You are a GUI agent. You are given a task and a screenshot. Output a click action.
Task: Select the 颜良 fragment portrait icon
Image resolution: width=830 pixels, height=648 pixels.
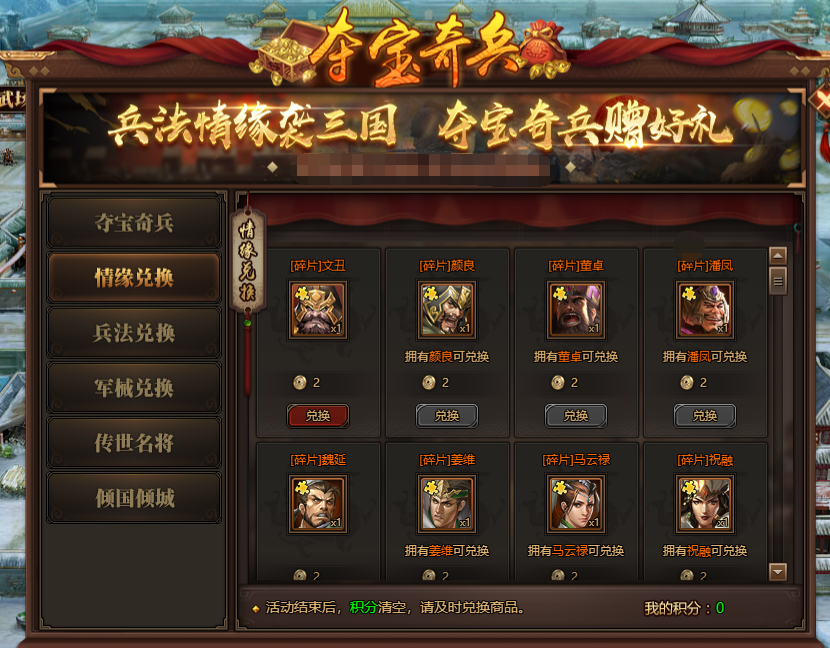pyautogui.click(x=447, y=310)
